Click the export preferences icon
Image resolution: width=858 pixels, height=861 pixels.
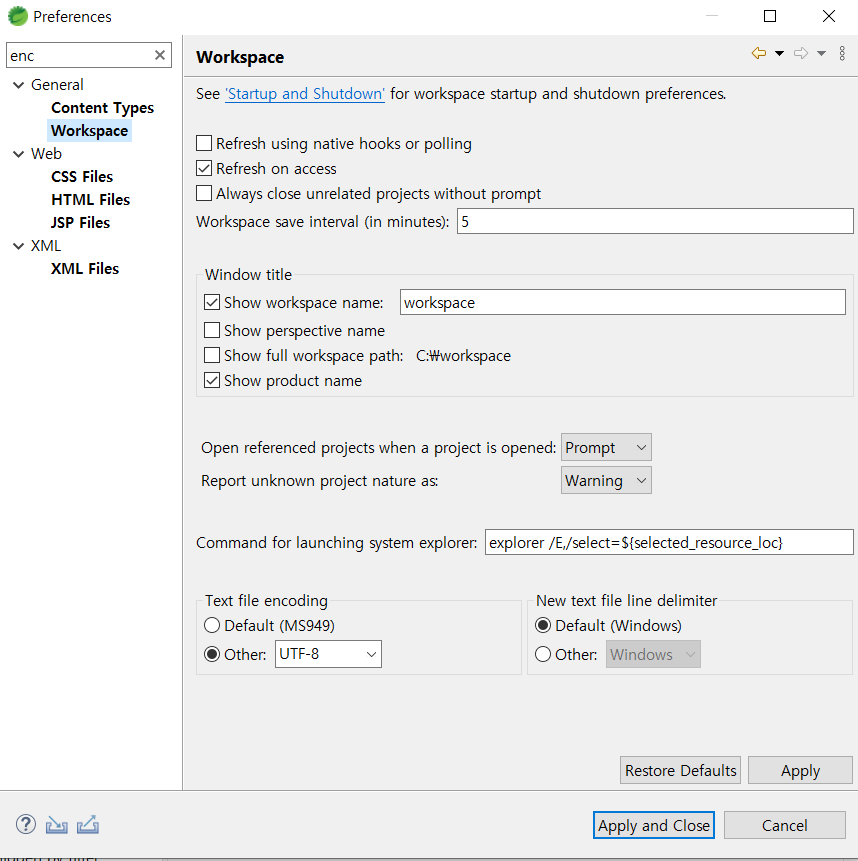(87, 824)
